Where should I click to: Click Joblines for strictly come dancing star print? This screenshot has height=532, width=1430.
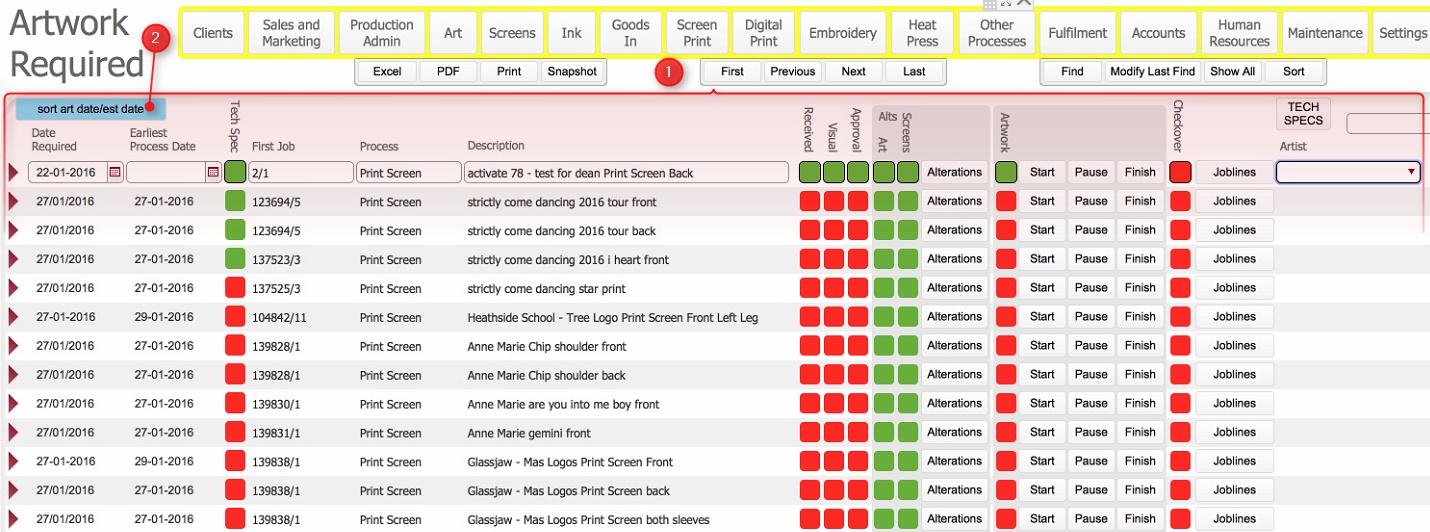tap(1234, 288)
